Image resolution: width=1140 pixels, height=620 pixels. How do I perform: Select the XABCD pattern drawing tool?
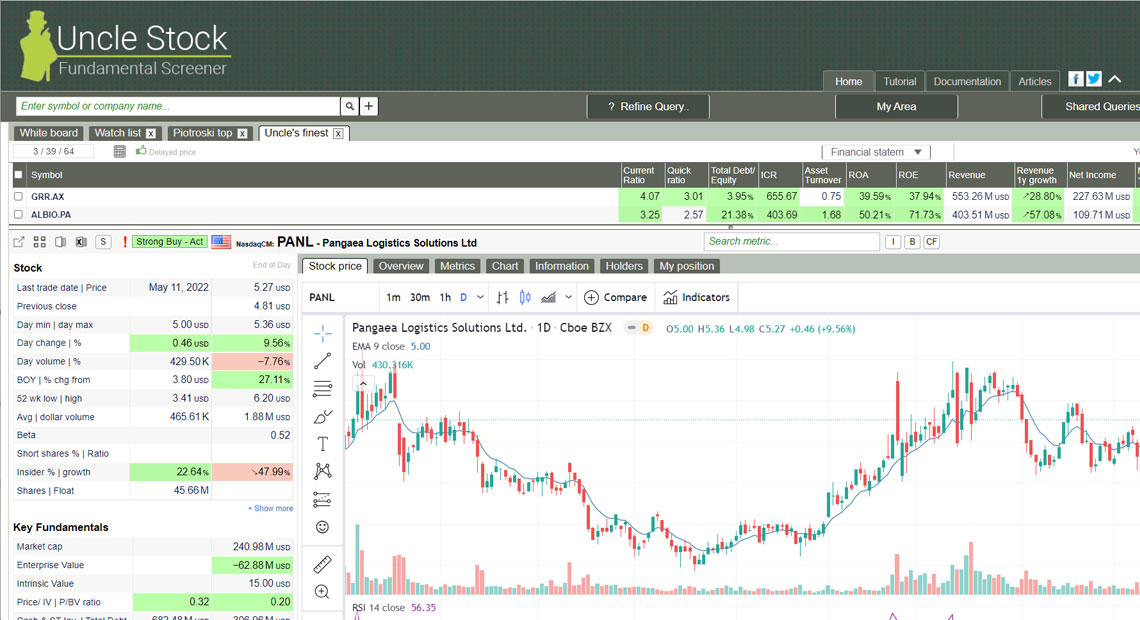323,471
